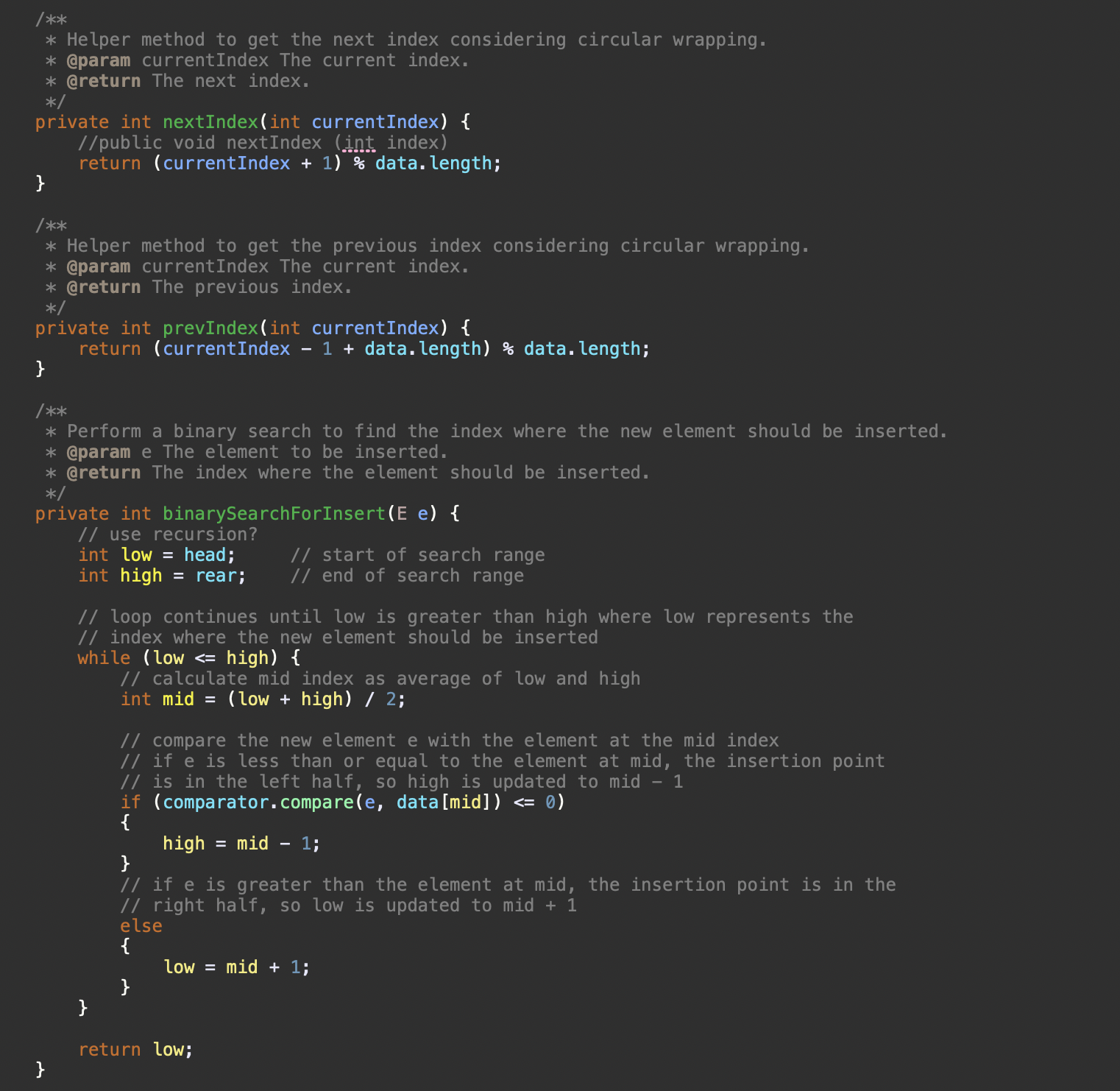Click the return low statement

[136, 1049]
